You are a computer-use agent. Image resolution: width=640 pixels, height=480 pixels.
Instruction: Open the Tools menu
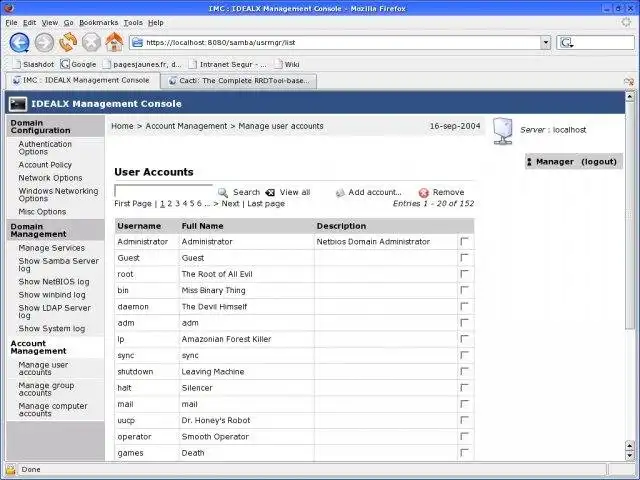[133, 23]
